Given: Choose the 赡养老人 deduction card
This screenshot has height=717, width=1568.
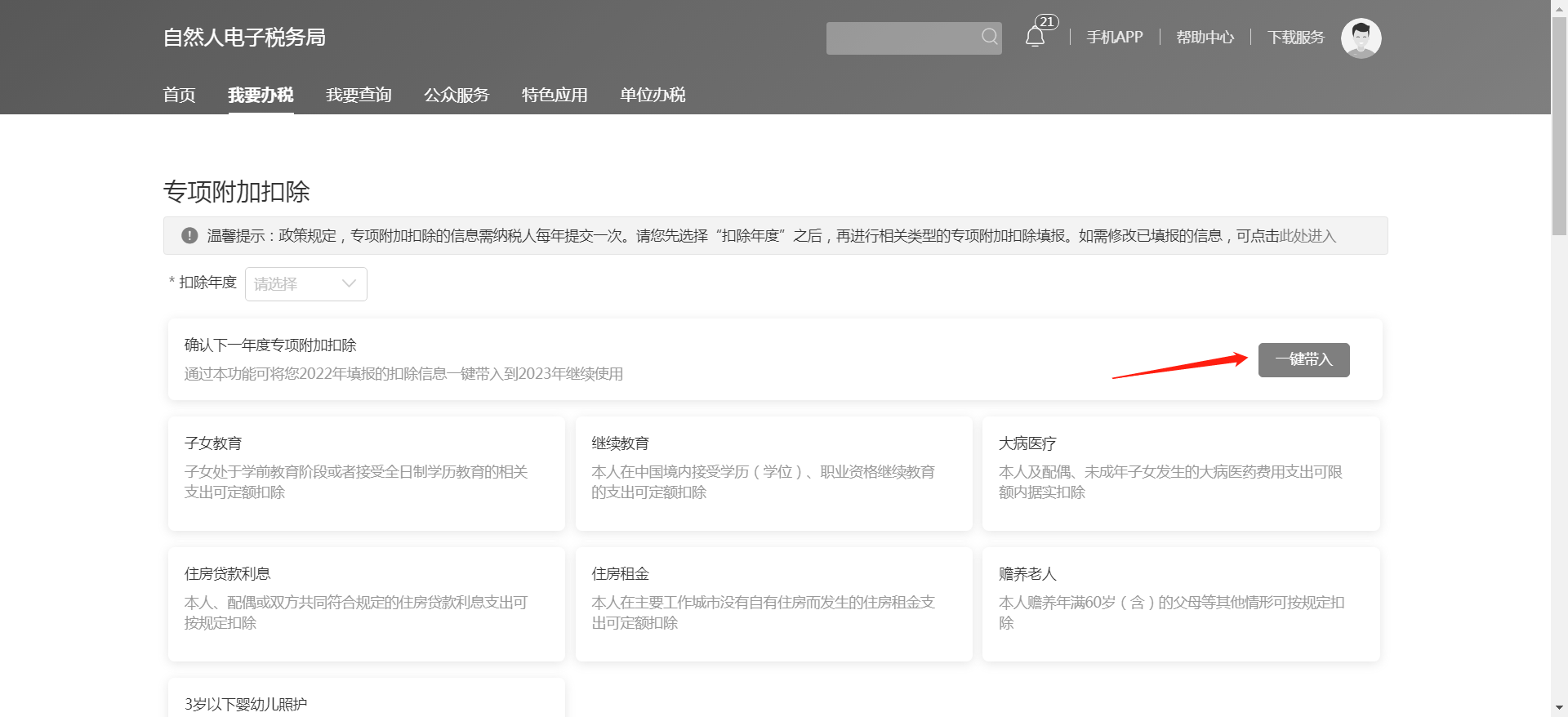Looking at the screenshot, I should click(1181, 604).
